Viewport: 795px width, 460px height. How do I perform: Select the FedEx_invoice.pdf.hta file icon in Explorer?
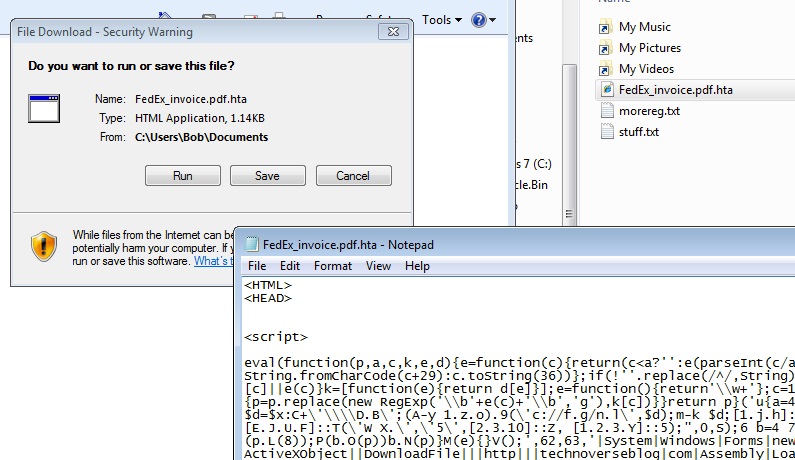pos(606,89)
